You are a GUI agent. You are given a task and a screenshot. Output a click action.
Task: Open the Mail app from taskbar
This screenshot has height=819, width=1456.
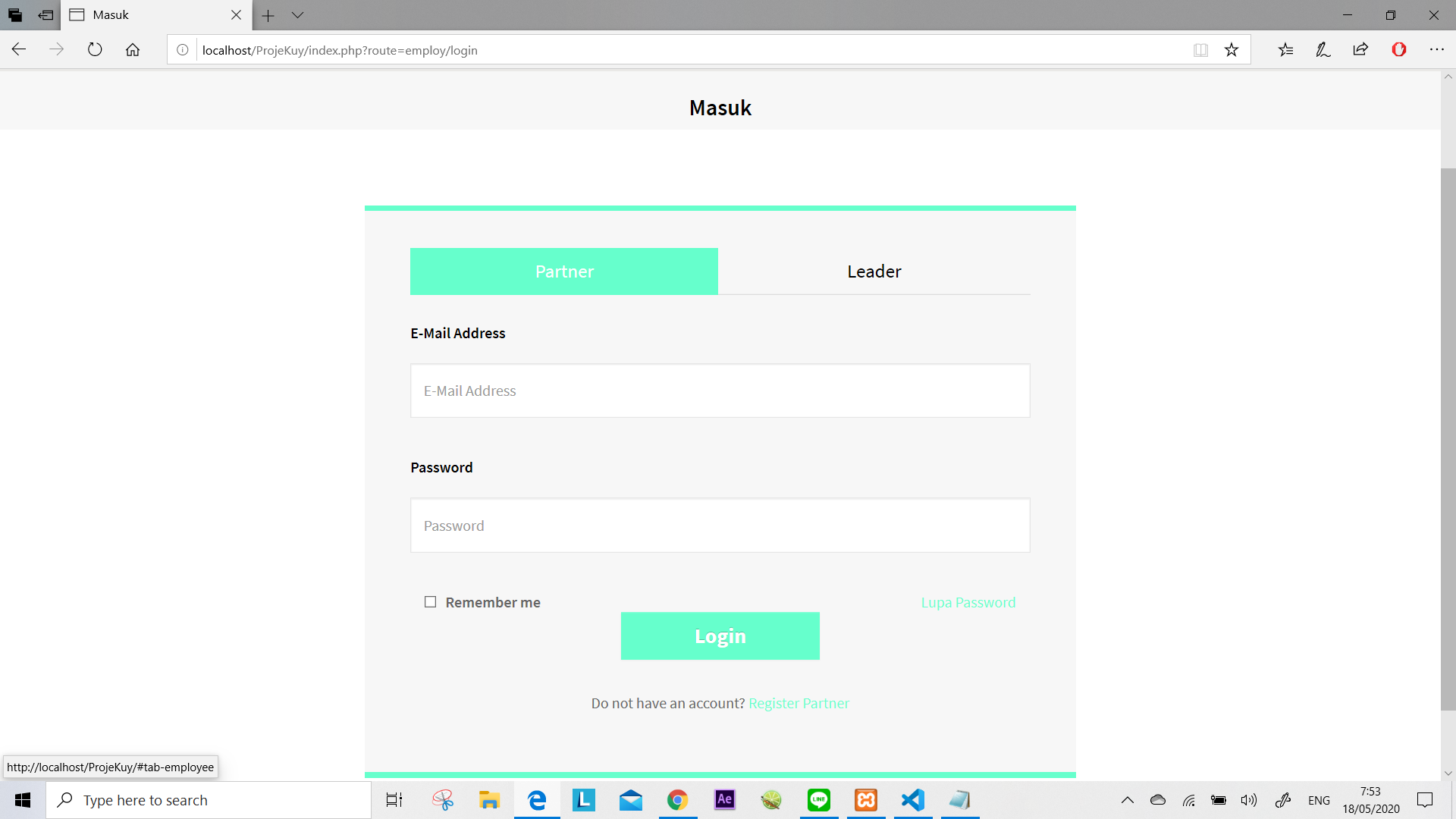point(630,800)
